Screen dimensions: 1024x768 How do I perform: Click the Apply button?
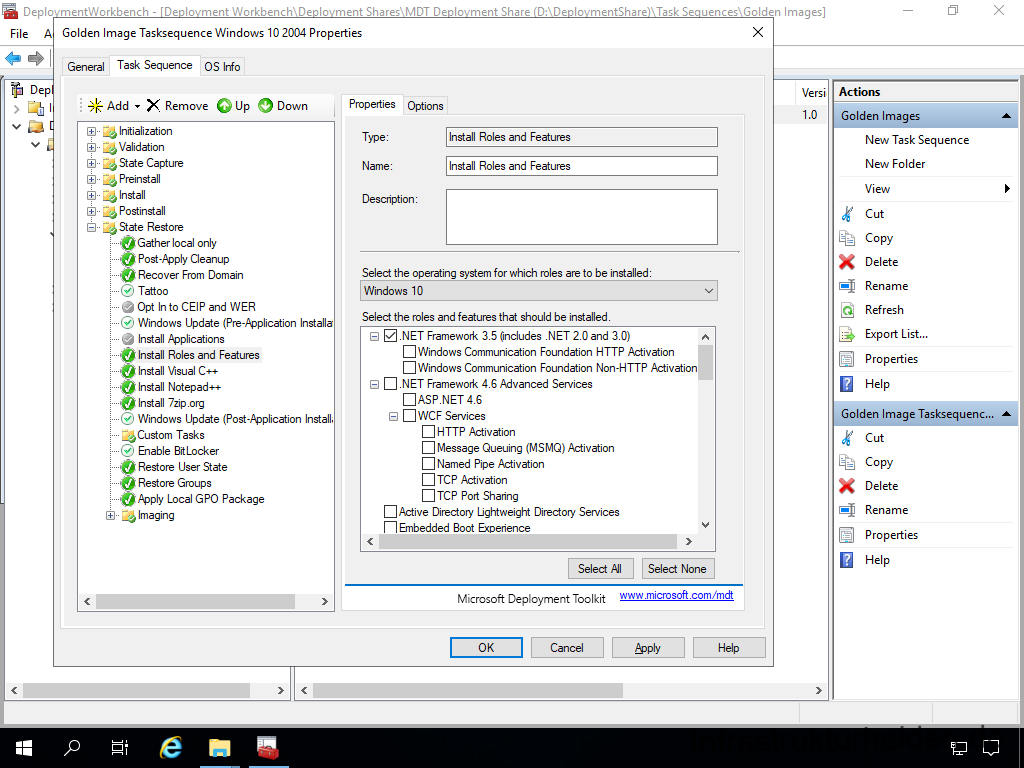click(x=648, y=647)
